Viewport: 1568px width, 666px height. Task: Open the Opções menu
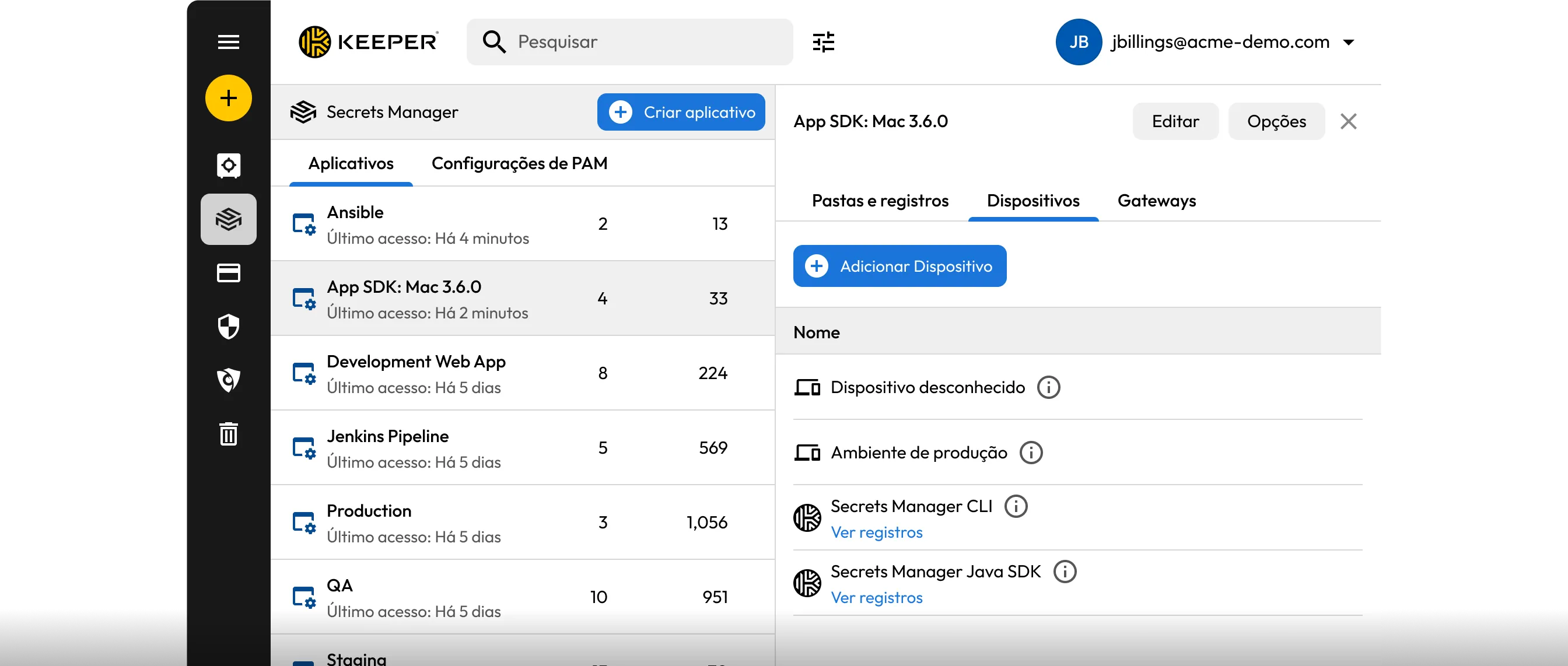coord(1276,121)
